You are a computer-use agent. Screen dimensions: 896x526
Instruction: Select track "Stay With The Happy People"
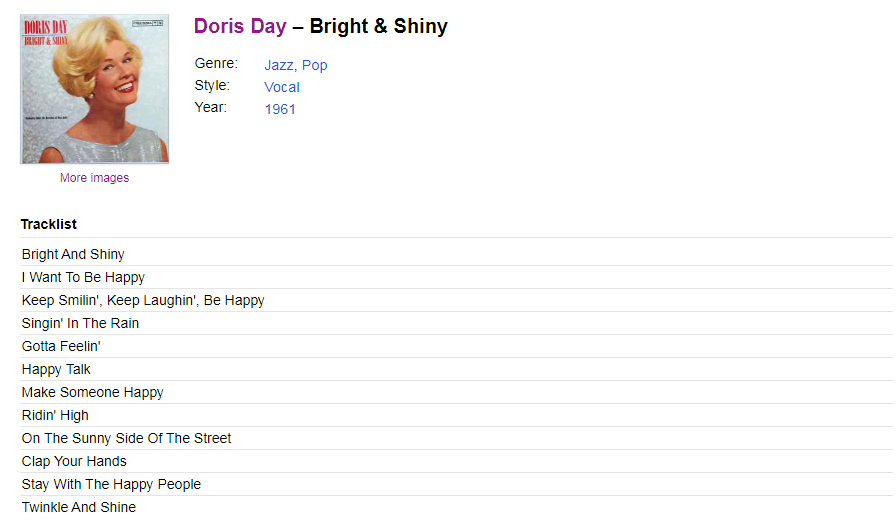[111, 484]
